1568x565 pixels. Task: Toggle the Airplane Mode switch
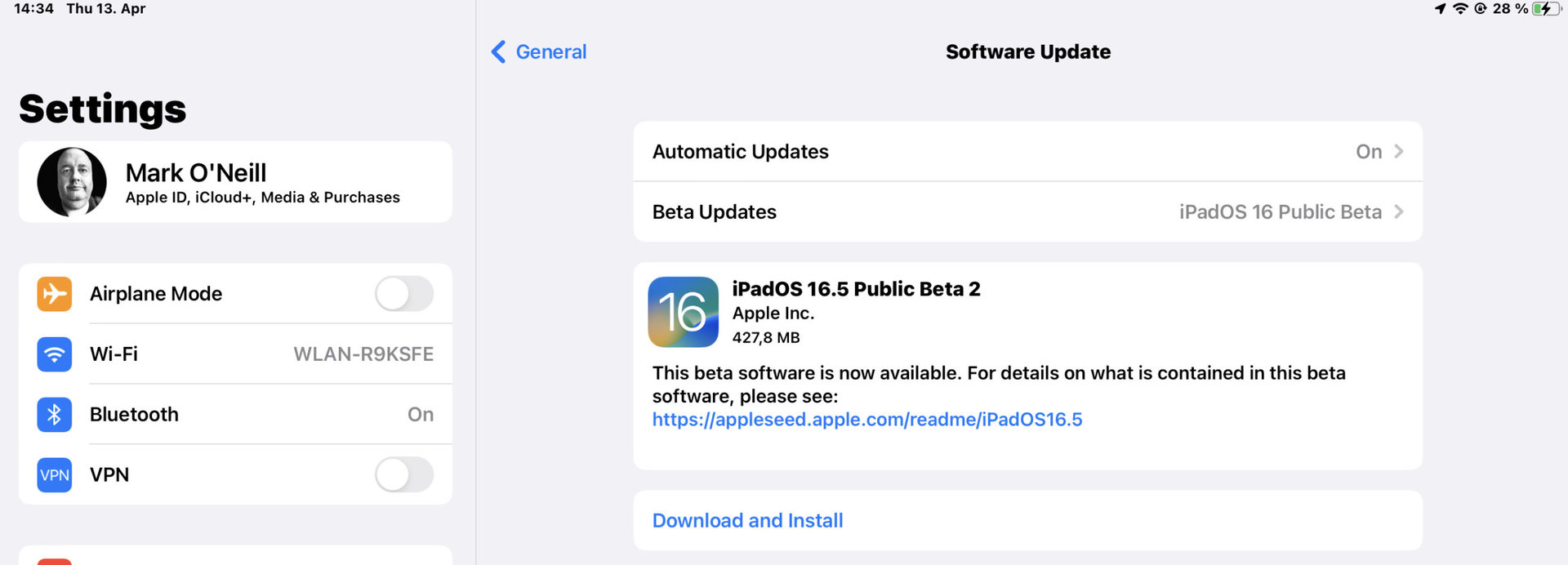tap(403, 293)
